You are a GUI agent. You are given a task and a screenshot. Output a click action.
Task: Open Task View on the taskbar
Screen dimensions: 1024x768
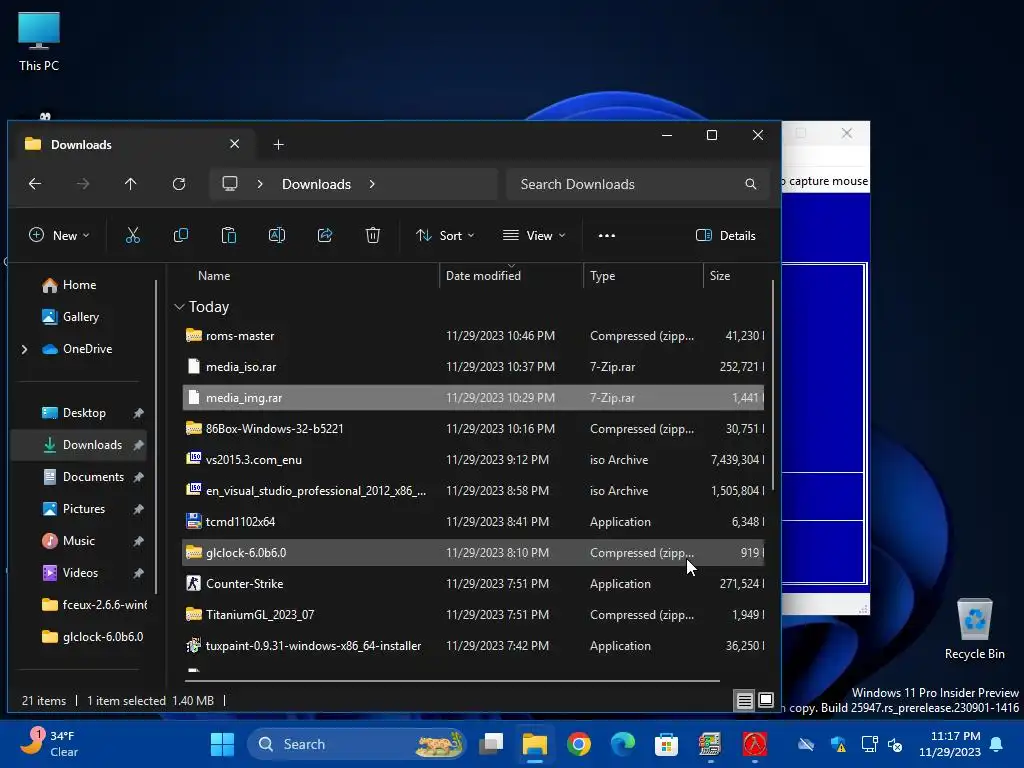click(491, 744)
